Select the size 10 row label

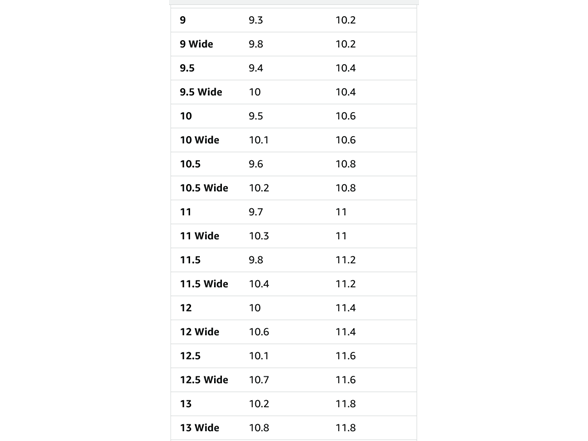[186, 116]
